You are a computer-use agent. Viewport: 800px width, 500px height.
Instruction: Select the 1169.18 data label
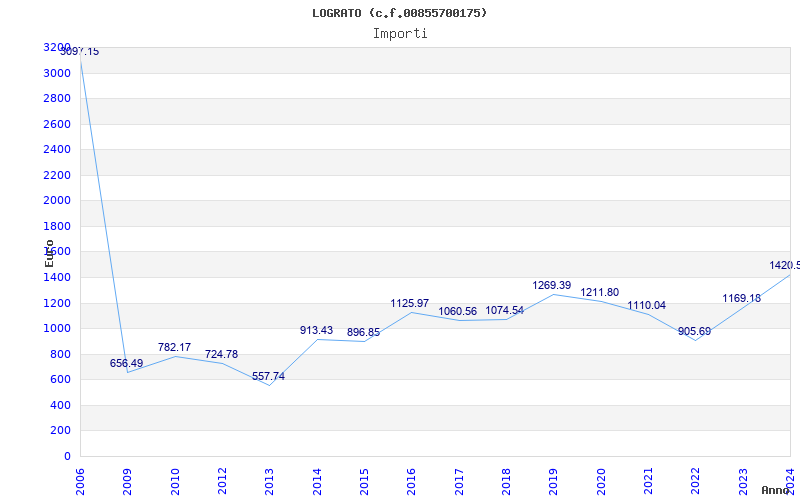pos(741,298)
